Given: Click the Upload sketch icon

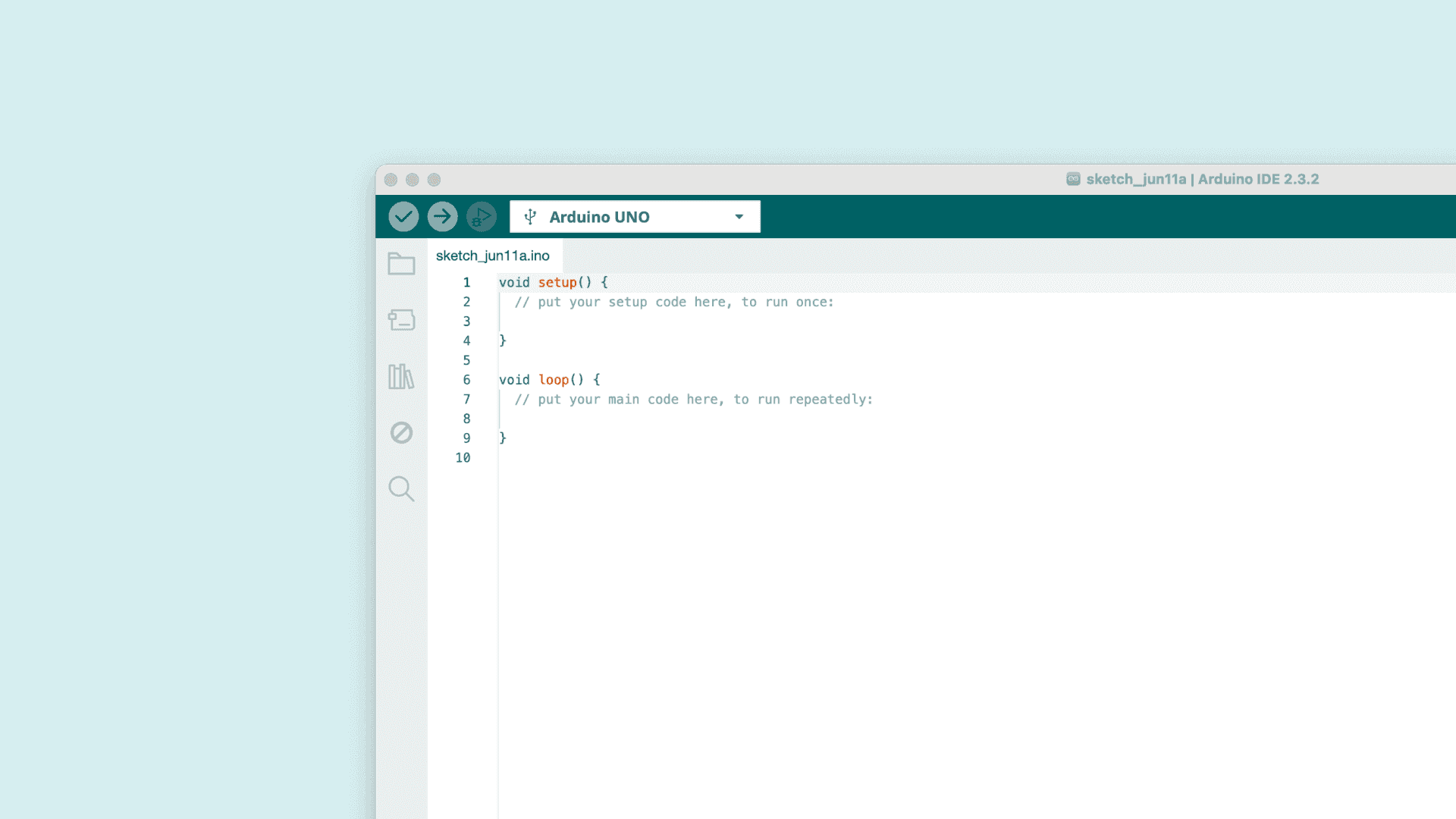Looking at the screenshot, I should (443, 216).
